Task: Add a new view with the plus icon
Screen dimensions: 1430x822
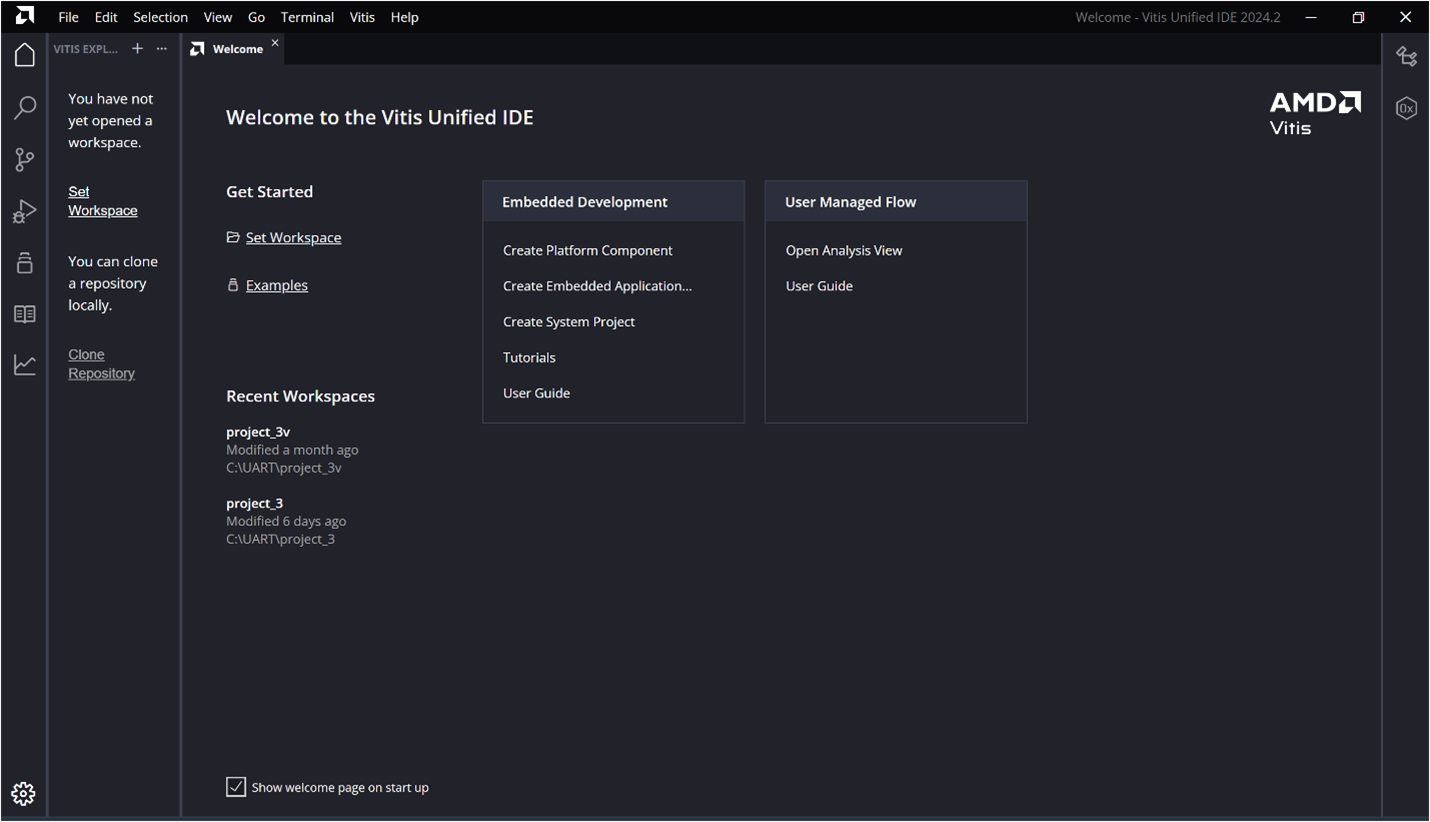Action: coord(137,48)
